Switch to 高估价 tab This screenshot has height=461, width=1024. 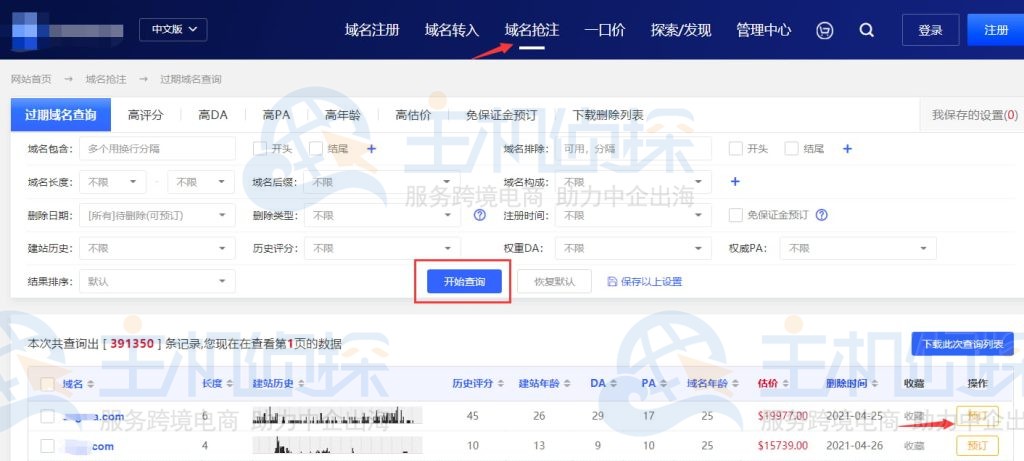pyautogui.click(x=413, y=115)
